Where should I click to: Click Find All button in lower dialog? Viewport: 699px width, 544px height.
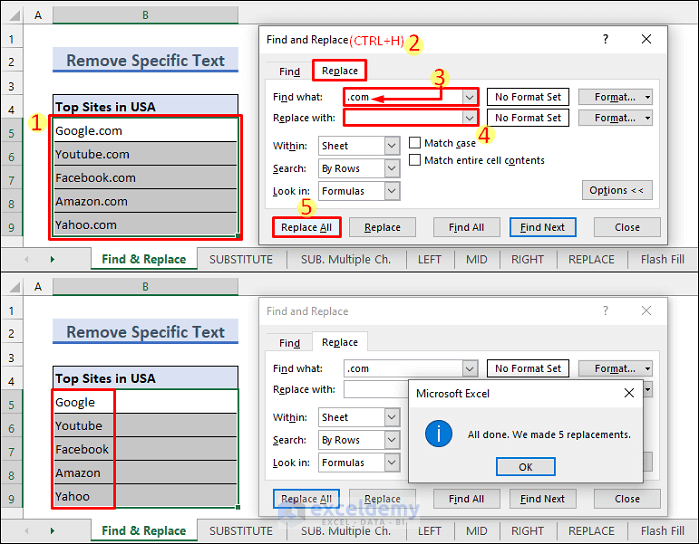(466, 499)
